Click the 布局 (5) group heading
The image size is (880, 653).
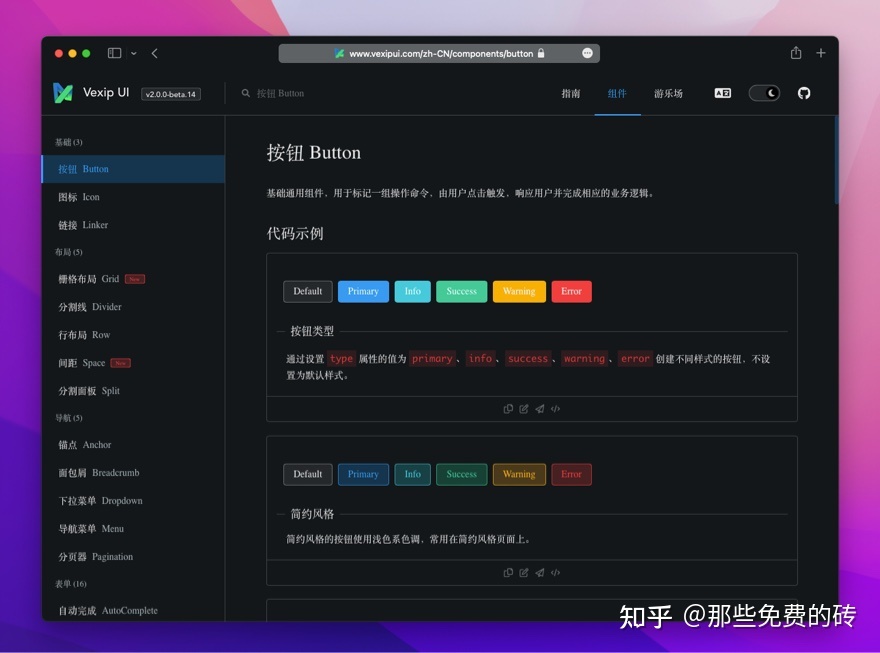pyautogui.click(x=68, y=252)
